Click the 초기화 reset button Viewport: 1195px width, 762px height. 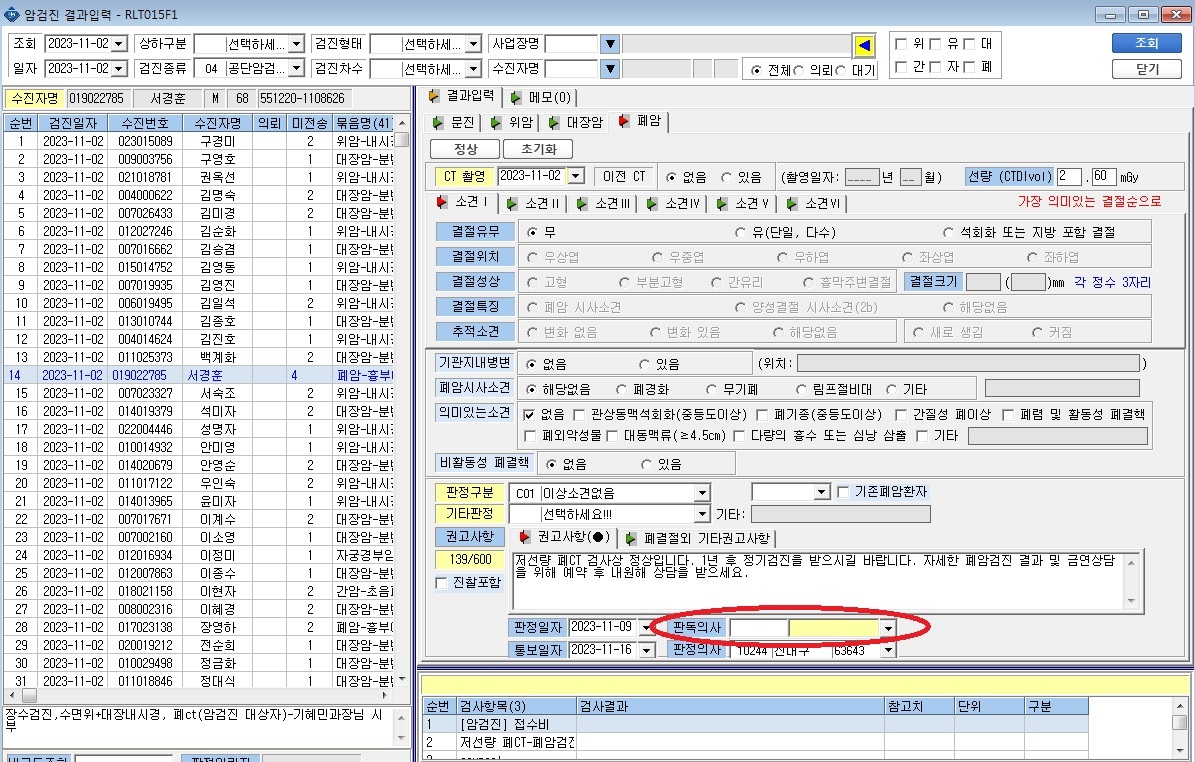coord(539,149)
